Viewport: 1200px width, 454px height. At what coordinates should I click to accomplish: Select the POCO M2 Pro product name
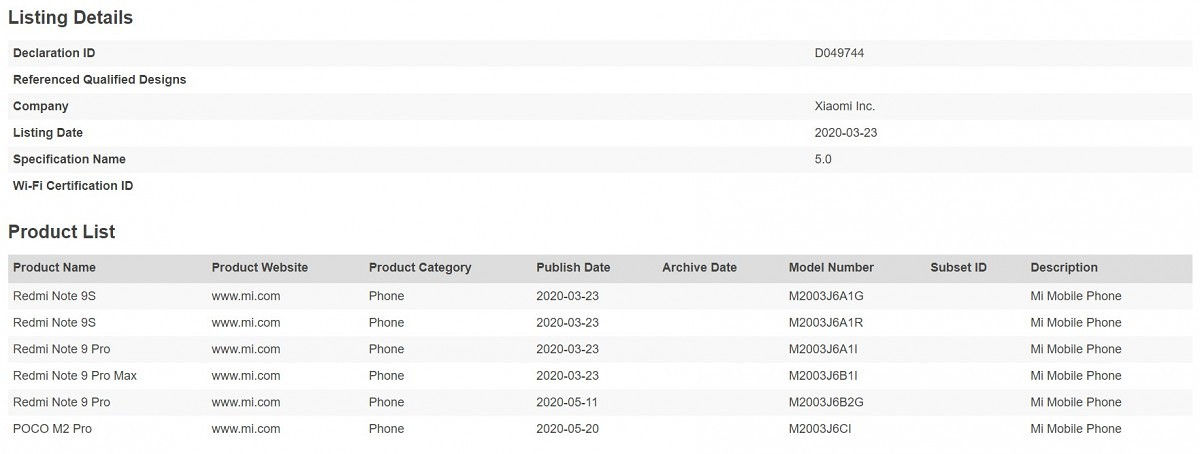tap(56, 429)
